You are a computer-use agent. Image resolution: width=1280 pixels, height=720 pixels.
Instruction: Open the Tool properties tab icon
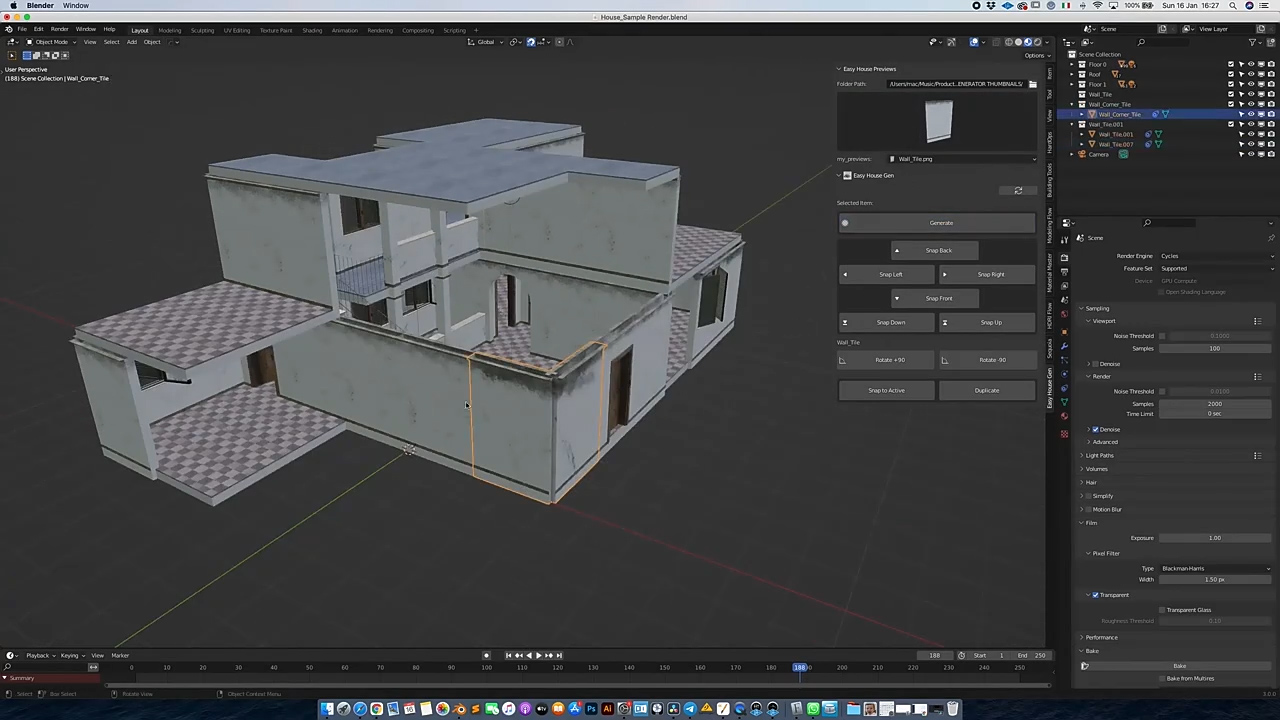pos(1064,240)
